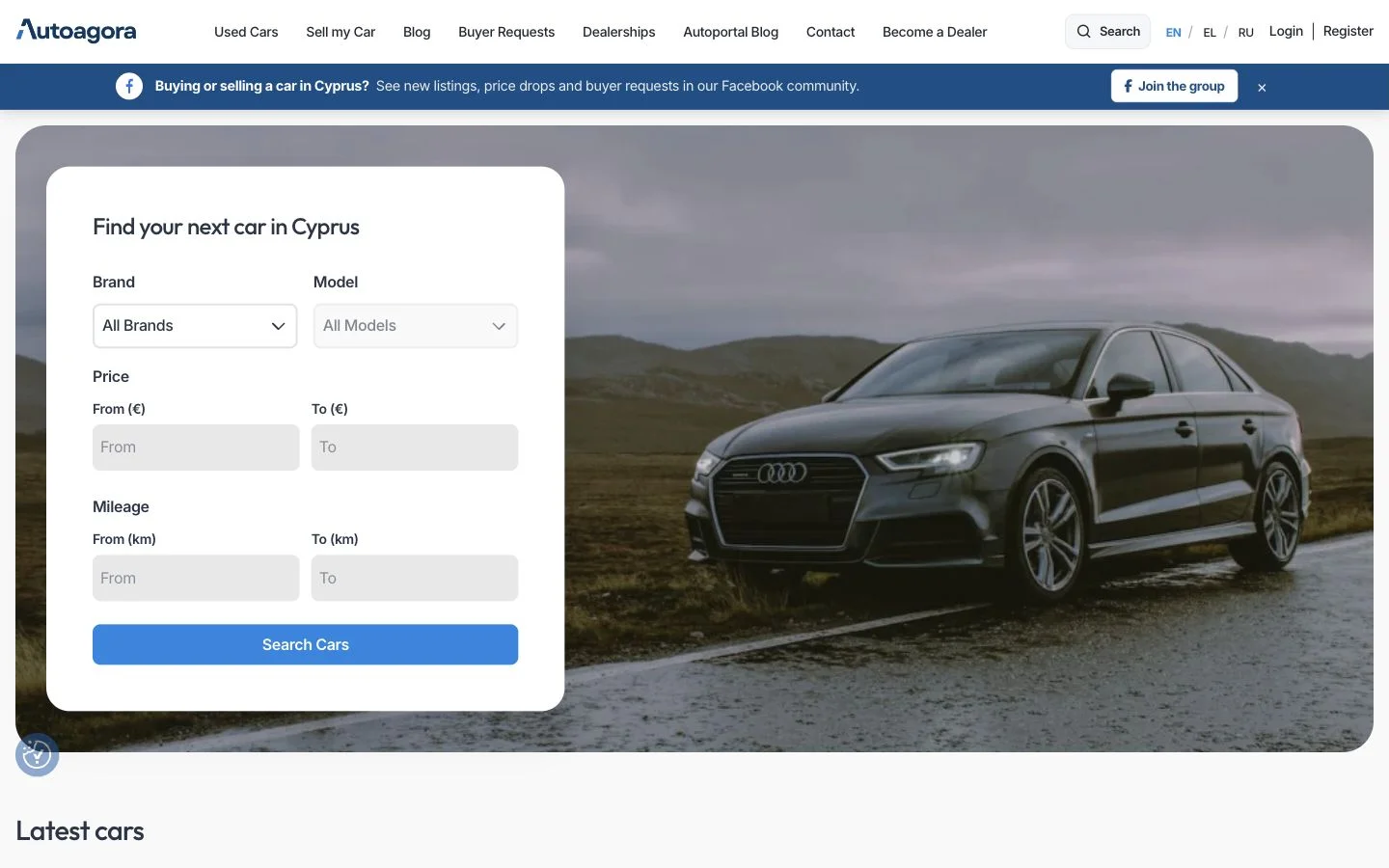The height and width of the screenshot is (868, 1389).
Task: Click the 'Buying or selling a car in Cyprus?' text
Action: pyautogui.click(x=261, y=86)
